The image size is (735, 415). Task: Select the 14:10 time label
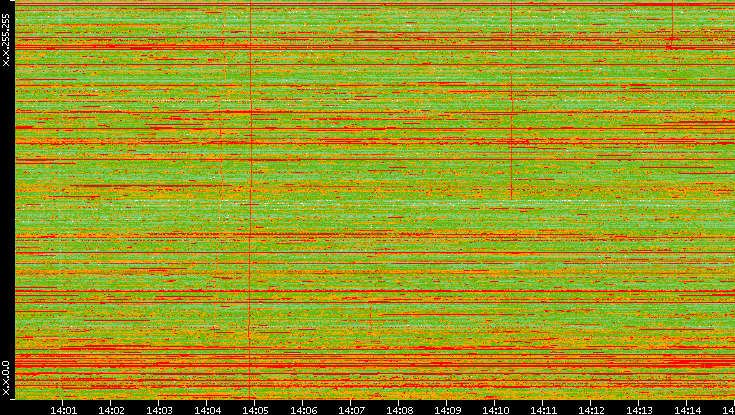point(495,410)
